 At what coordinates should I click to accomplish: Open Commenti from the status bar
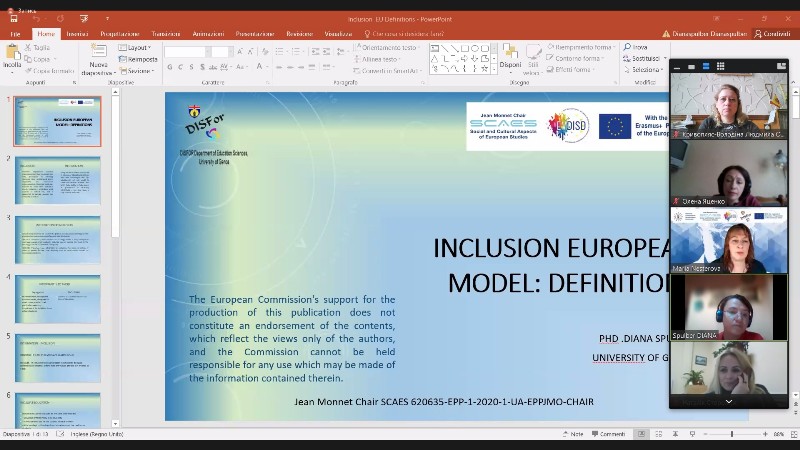point(608,434)
